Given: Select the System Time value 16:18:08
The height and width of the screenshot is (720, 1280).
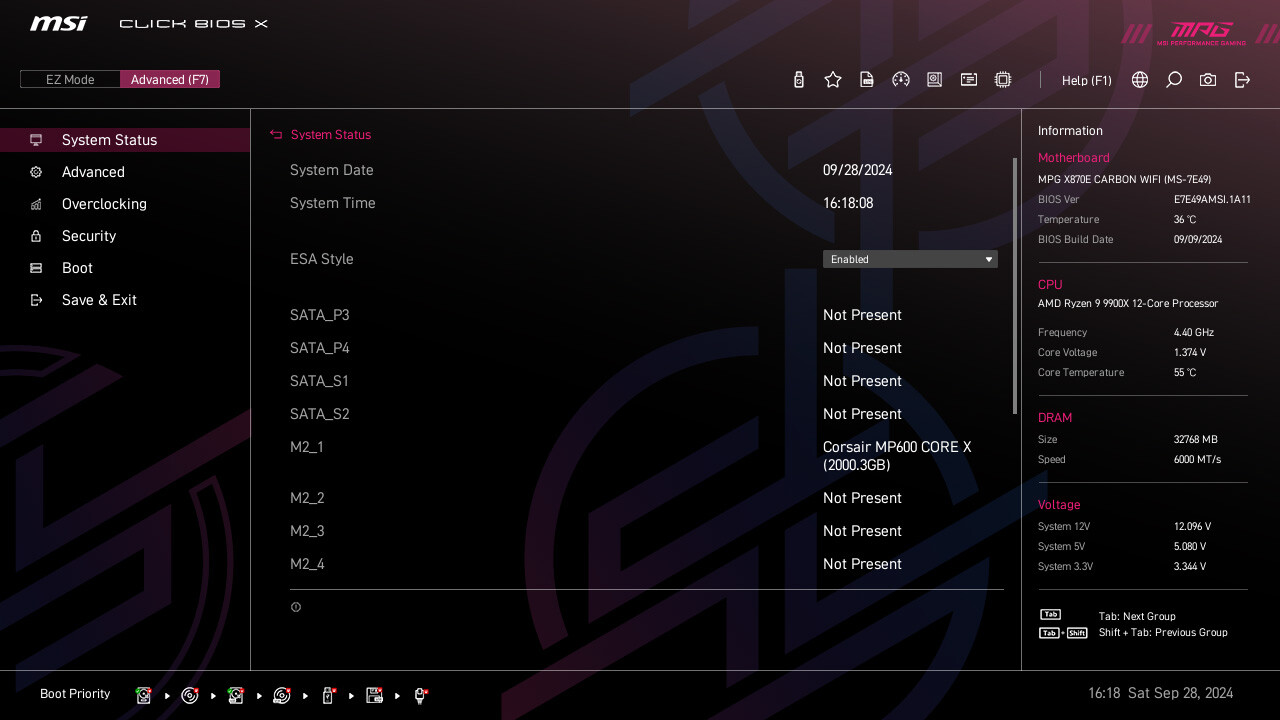Looking at the screenshot, I should coord(848,203).
